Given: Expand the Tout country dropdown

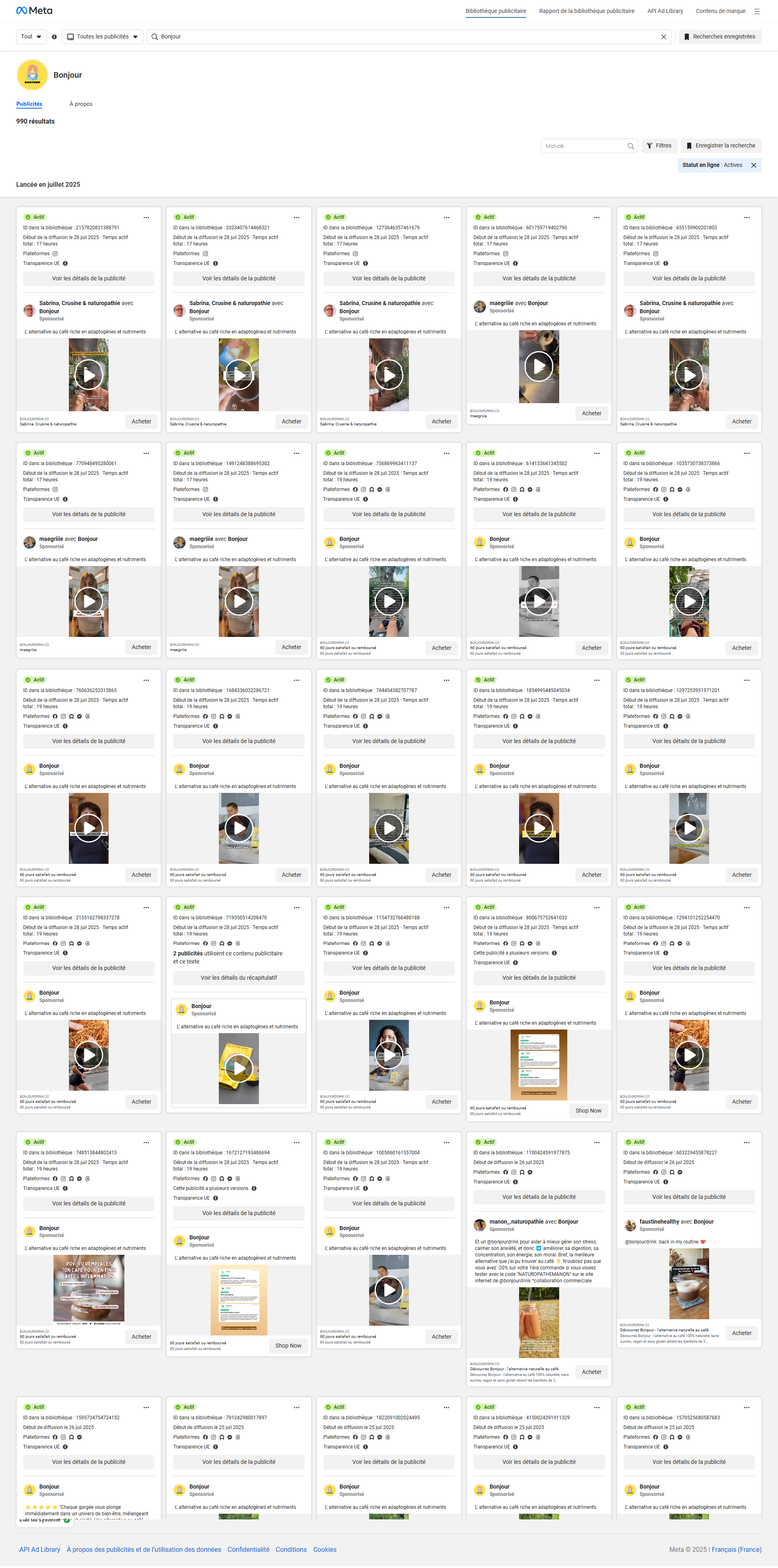Looking at the screenshot, I should click(x=31, y=37).
